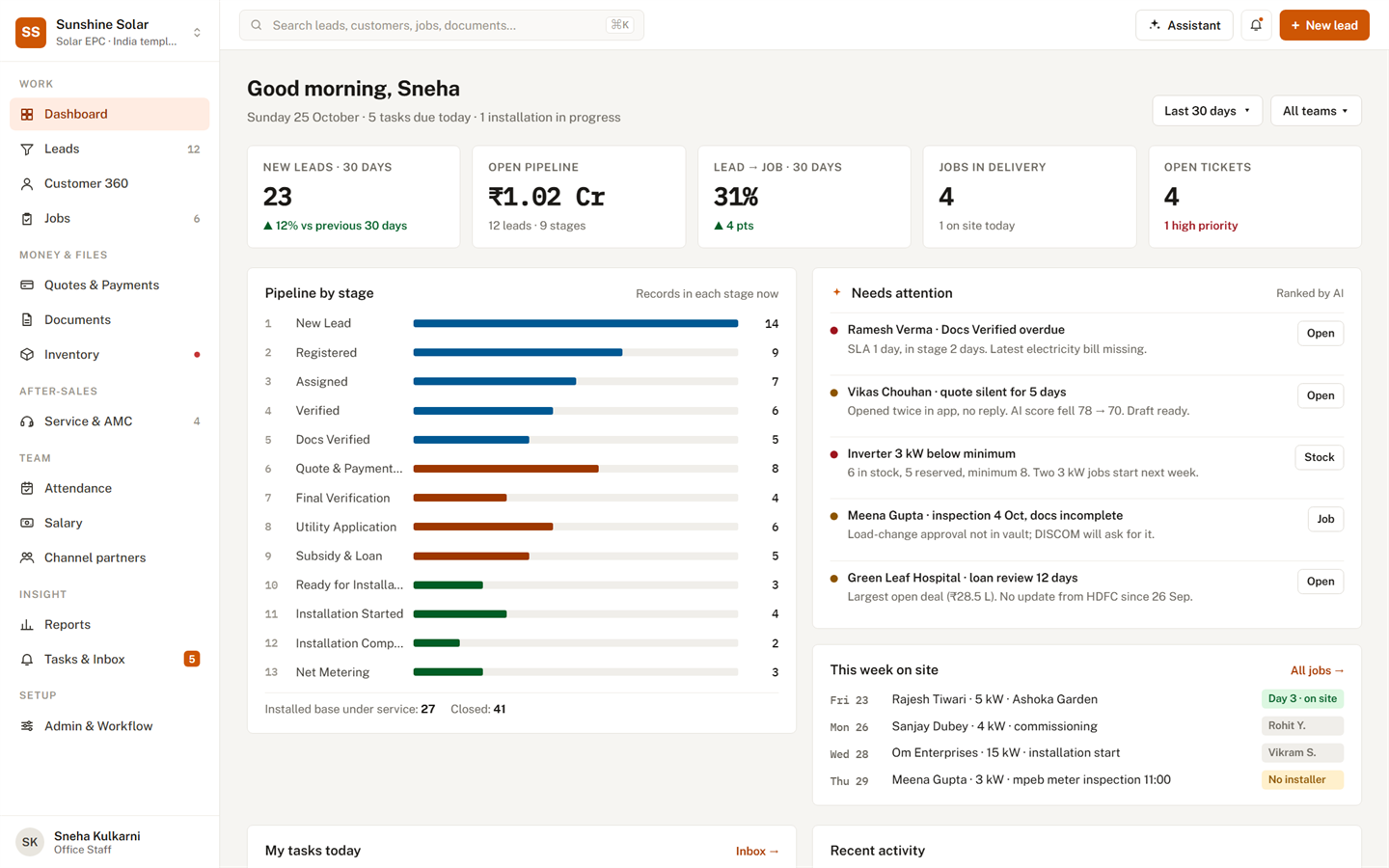Open the Assistant button

[1185, 25]
